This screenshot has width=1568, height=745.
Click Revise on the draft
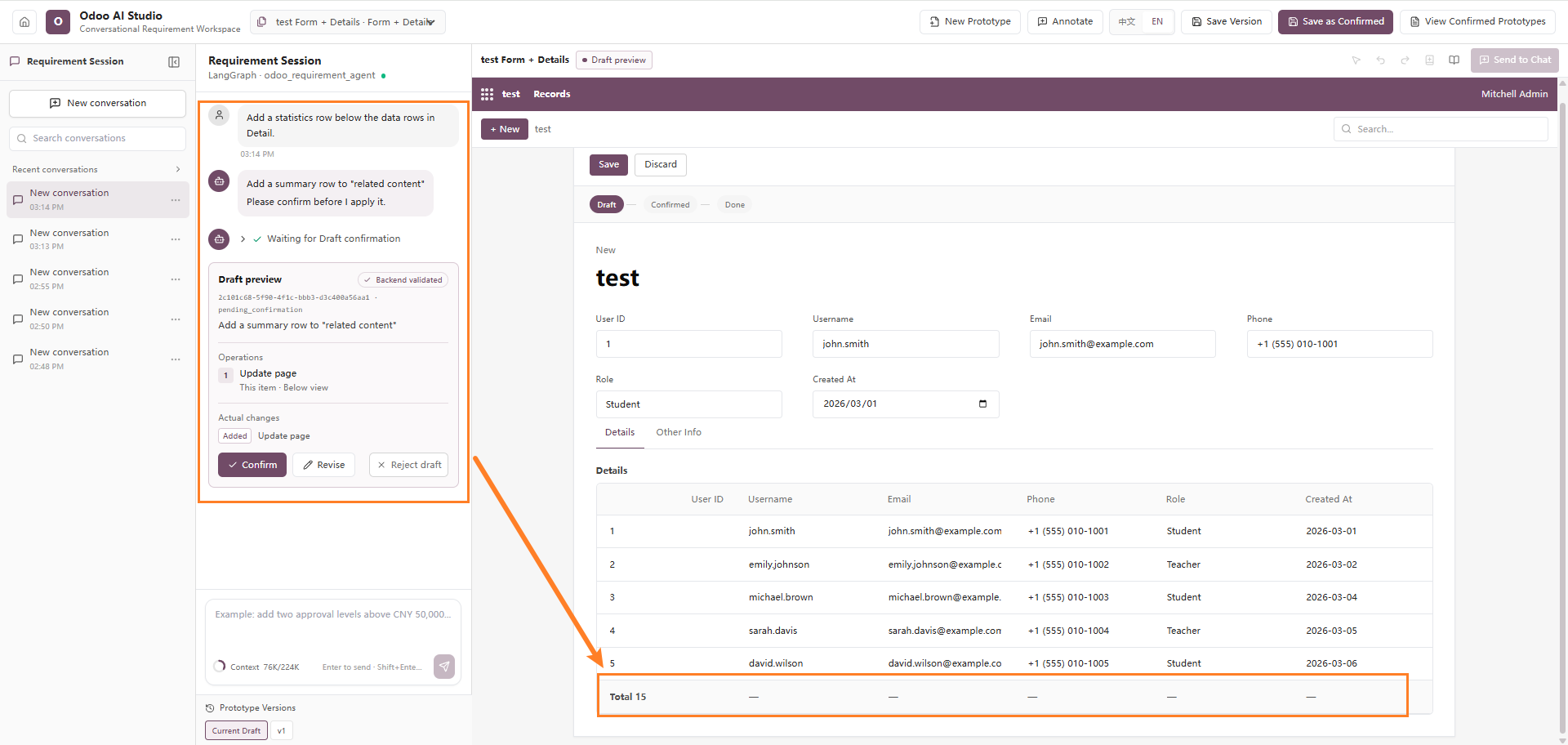click(323, 465)
